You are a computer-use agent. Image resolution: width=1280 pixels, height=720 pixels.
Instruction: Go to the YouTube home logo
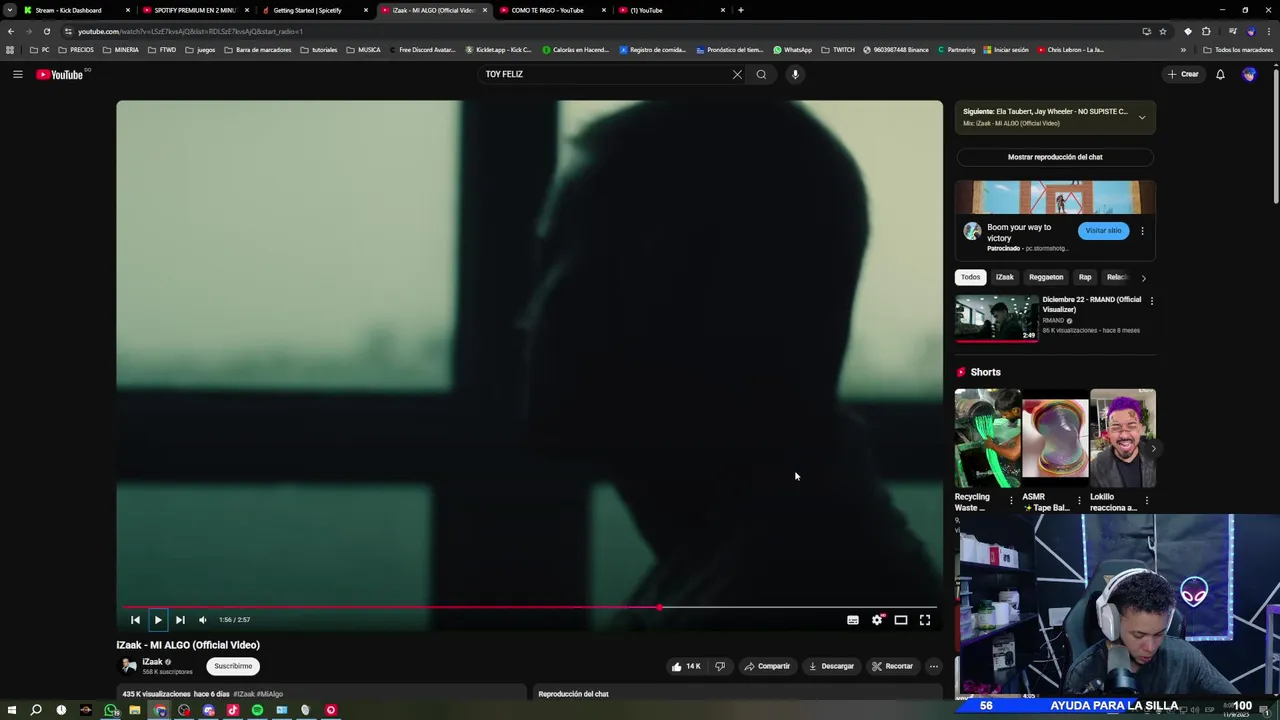point(60,74)
